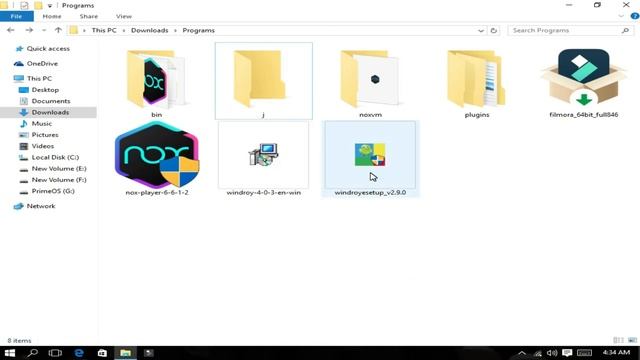Click Programs in address breadcrumb
The image size is (640, 360).
198,30
